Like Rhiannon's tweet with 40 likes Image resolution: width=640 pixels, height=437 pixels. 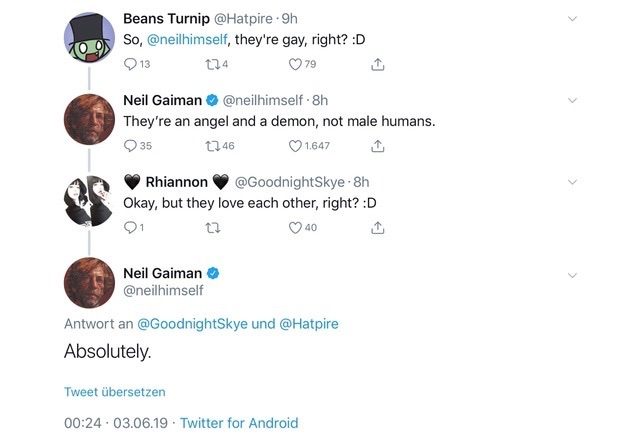(295, 228)
